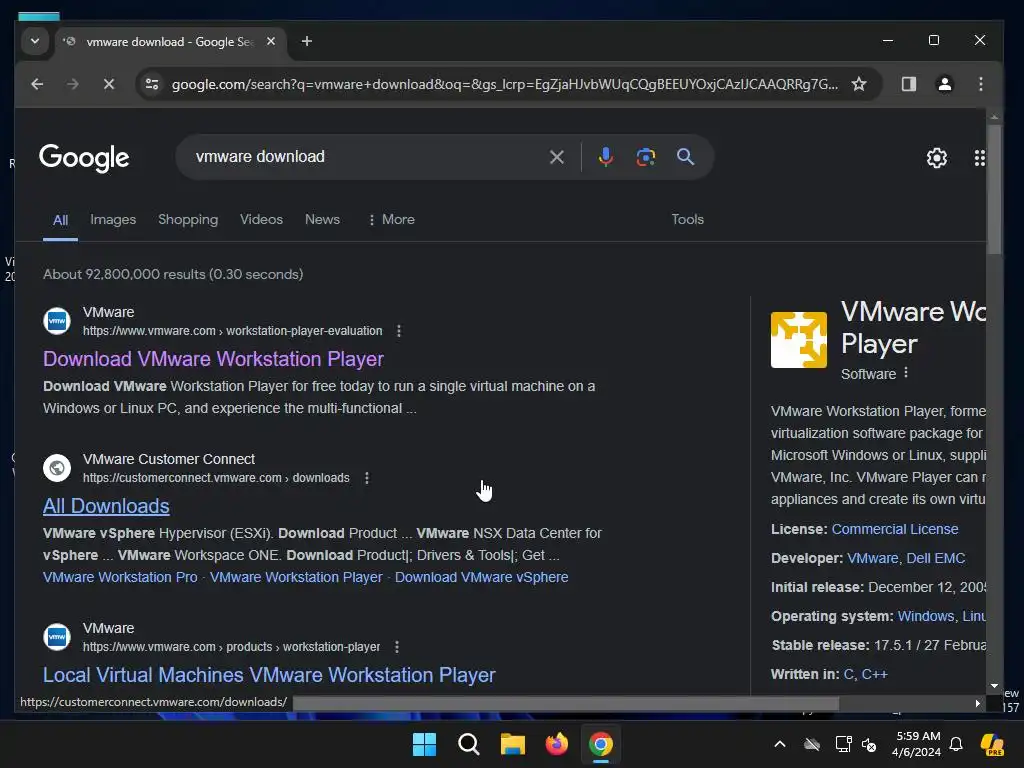The image size is (1024, 768).
Task: Click the Chrome icon on the taskbar
Action: click(x=601, y=744)
